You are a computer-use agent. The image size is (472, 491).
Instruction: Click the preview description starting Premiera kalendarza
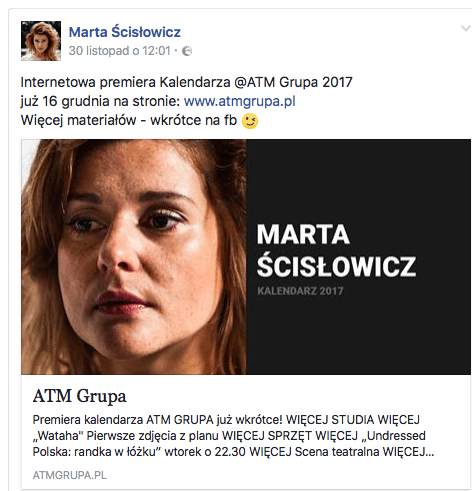point(233,436)
